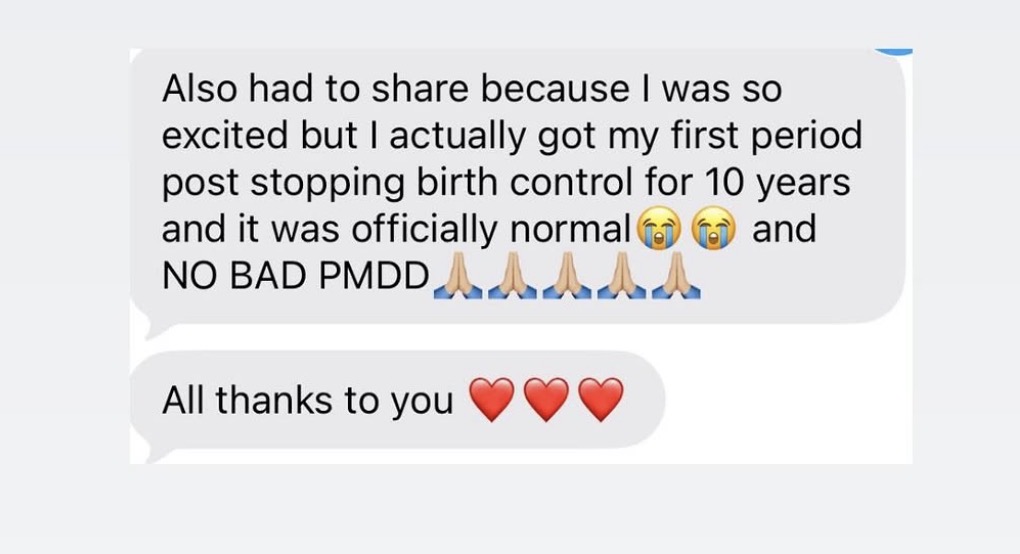1020x554 pixels.
Task: Tap the fourth praying hands emoji
Action: coord(623,276)
